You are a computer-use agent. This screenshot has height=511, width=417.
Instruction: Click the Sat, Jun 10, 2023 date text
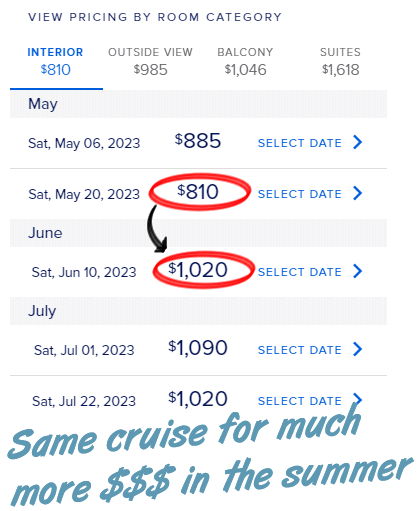tap(84, 272)
